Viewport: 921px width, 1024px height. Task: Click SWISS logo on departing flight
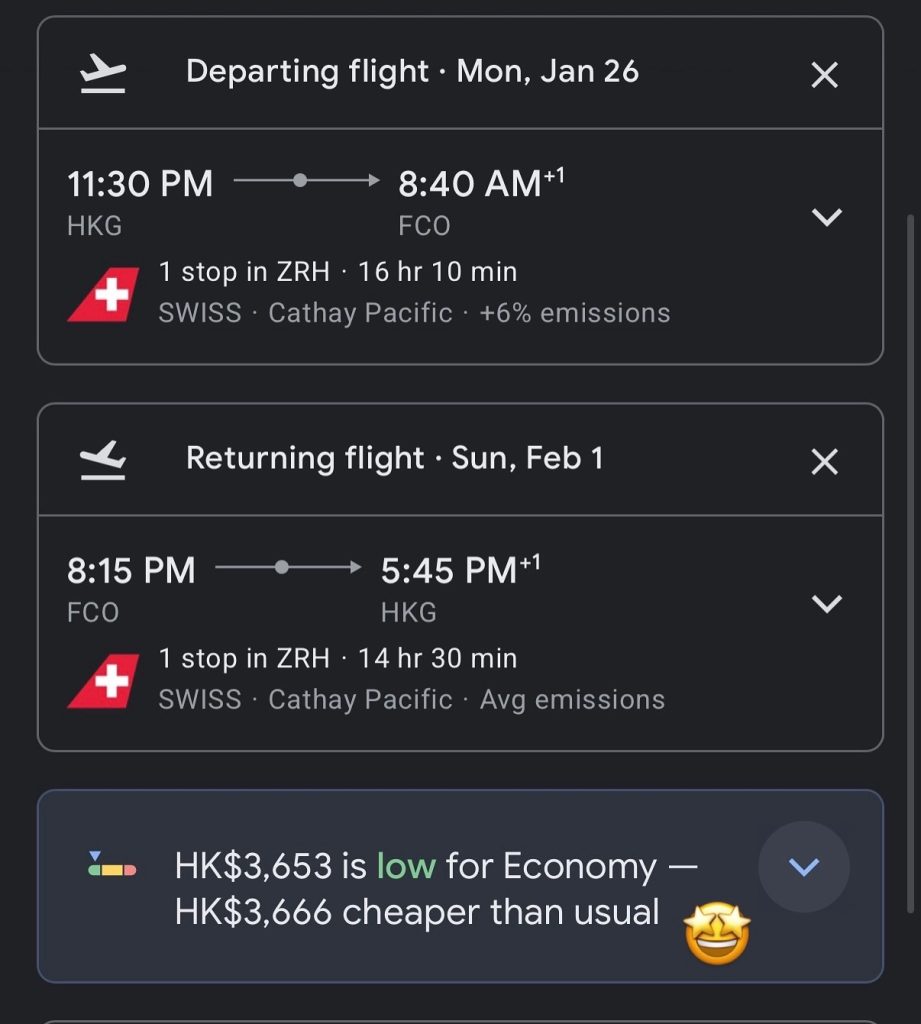(x=103, y=294)
